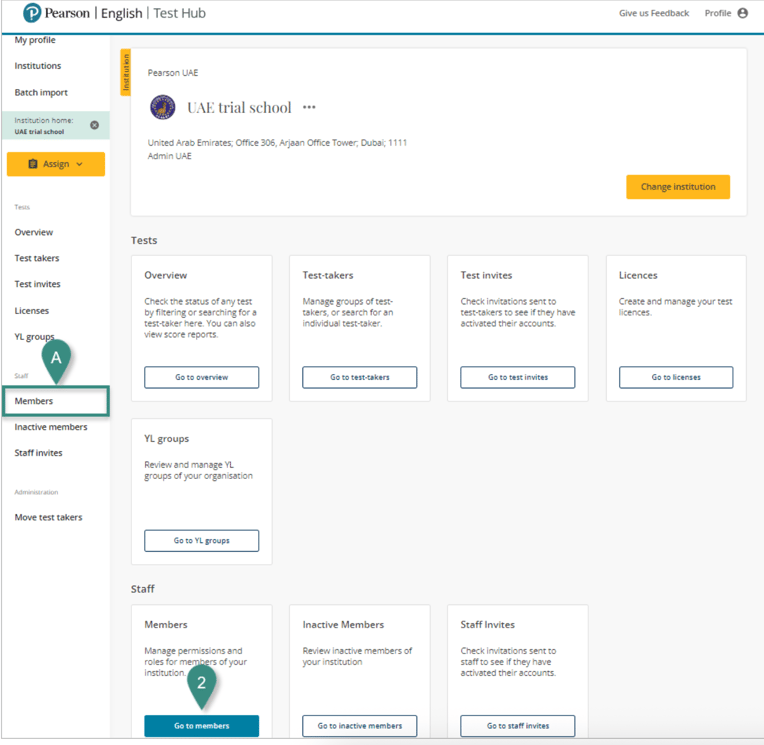Open the Profile avatar icon
Viewport: 764px width, 745px height.
point(742,14)
